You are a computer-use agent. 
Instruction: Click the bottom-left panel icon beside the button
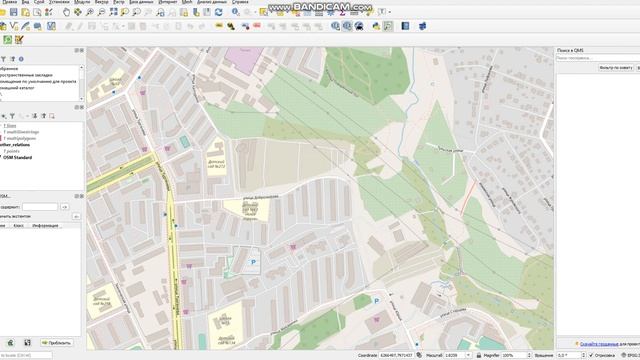(27, 343)
